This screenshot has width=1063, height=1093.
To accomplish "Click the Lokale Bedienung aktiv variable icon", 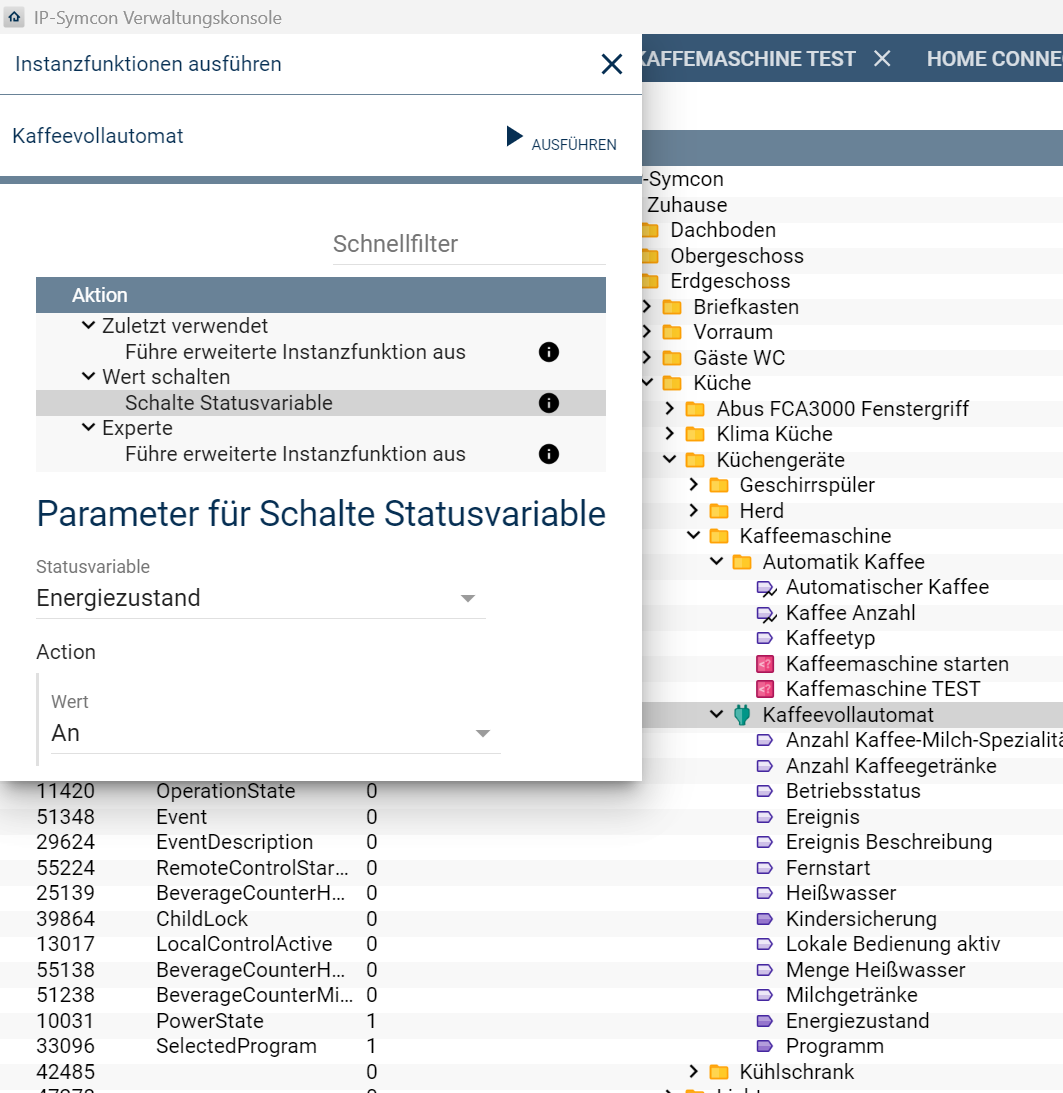I will click(x=765, y=944).
